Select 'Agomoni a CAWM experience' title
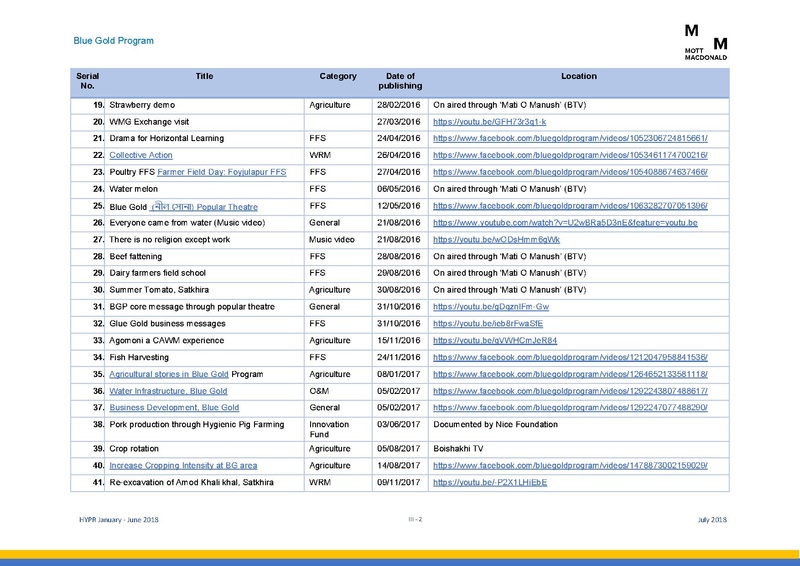The height and width of the screenshot is (566, 800). point(166,340)
